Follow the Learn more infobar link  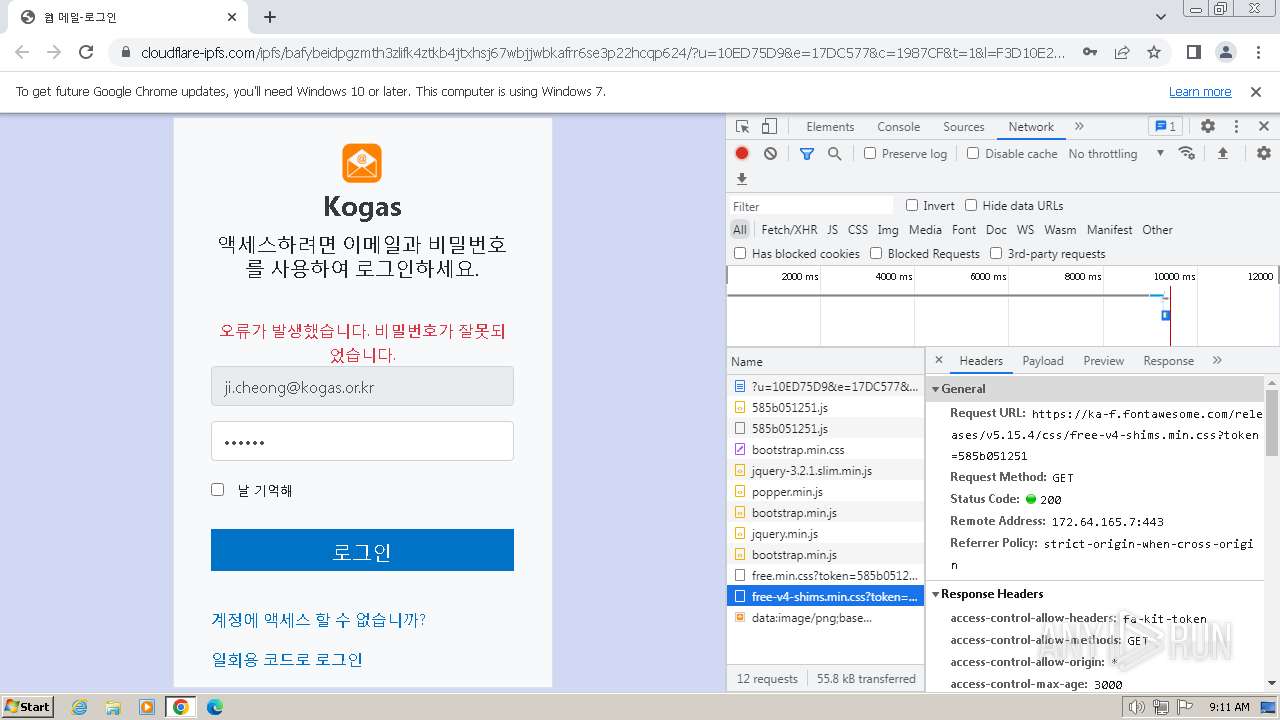tap(1200, 92)
